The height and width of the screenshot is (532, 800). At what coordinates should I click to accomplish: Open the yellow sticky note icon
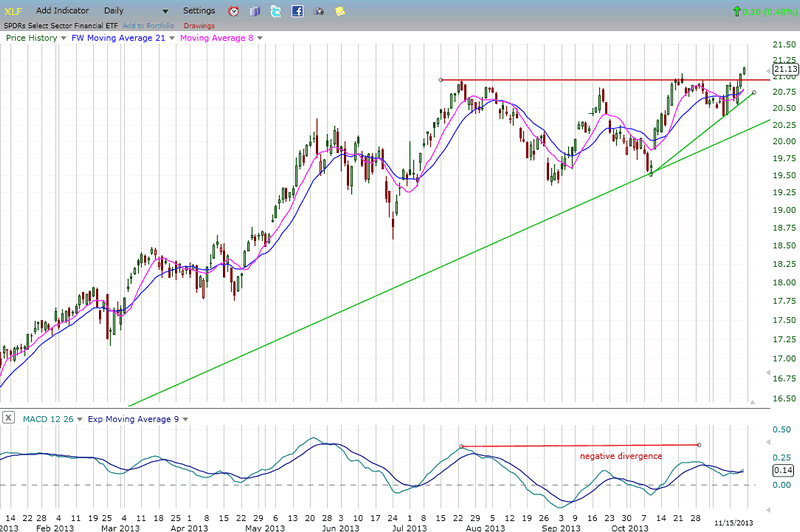coord(340,11)
